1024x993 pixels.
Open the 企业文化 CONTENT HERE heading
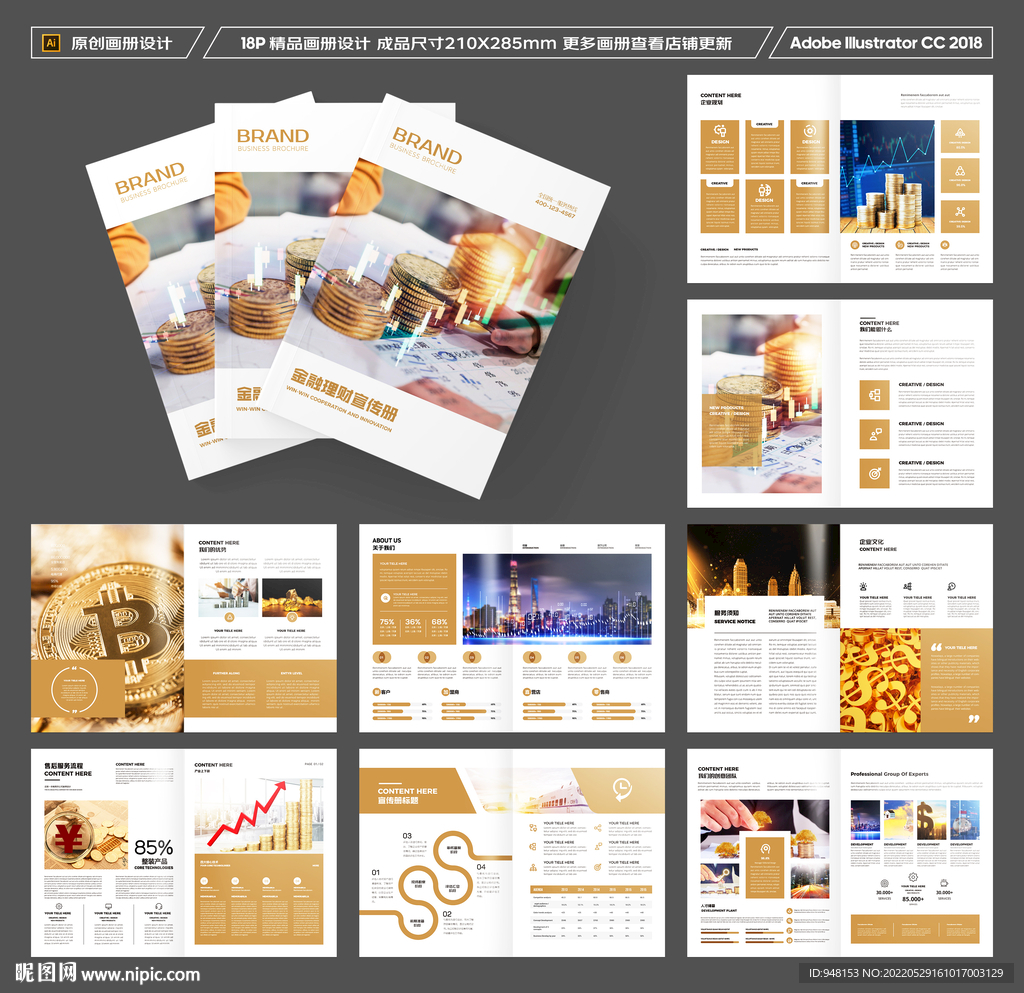coord(878,545)
